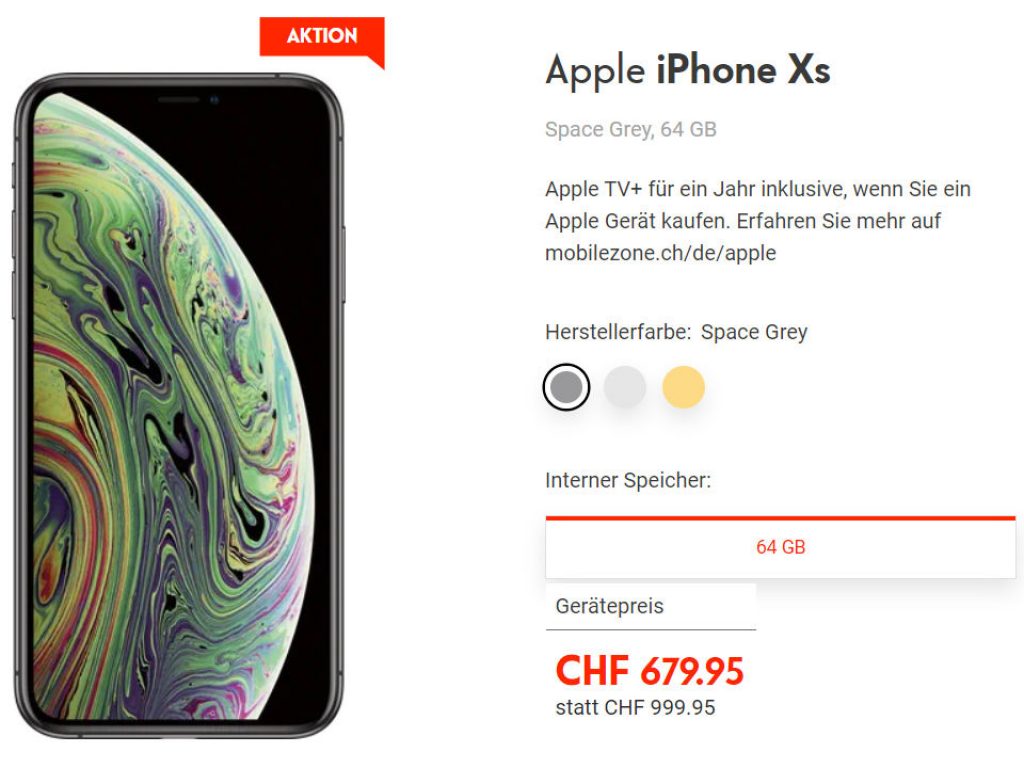Select the 64 GB storage option
The height and width of the screenshot is (768, 1024).
coord(780,547)
